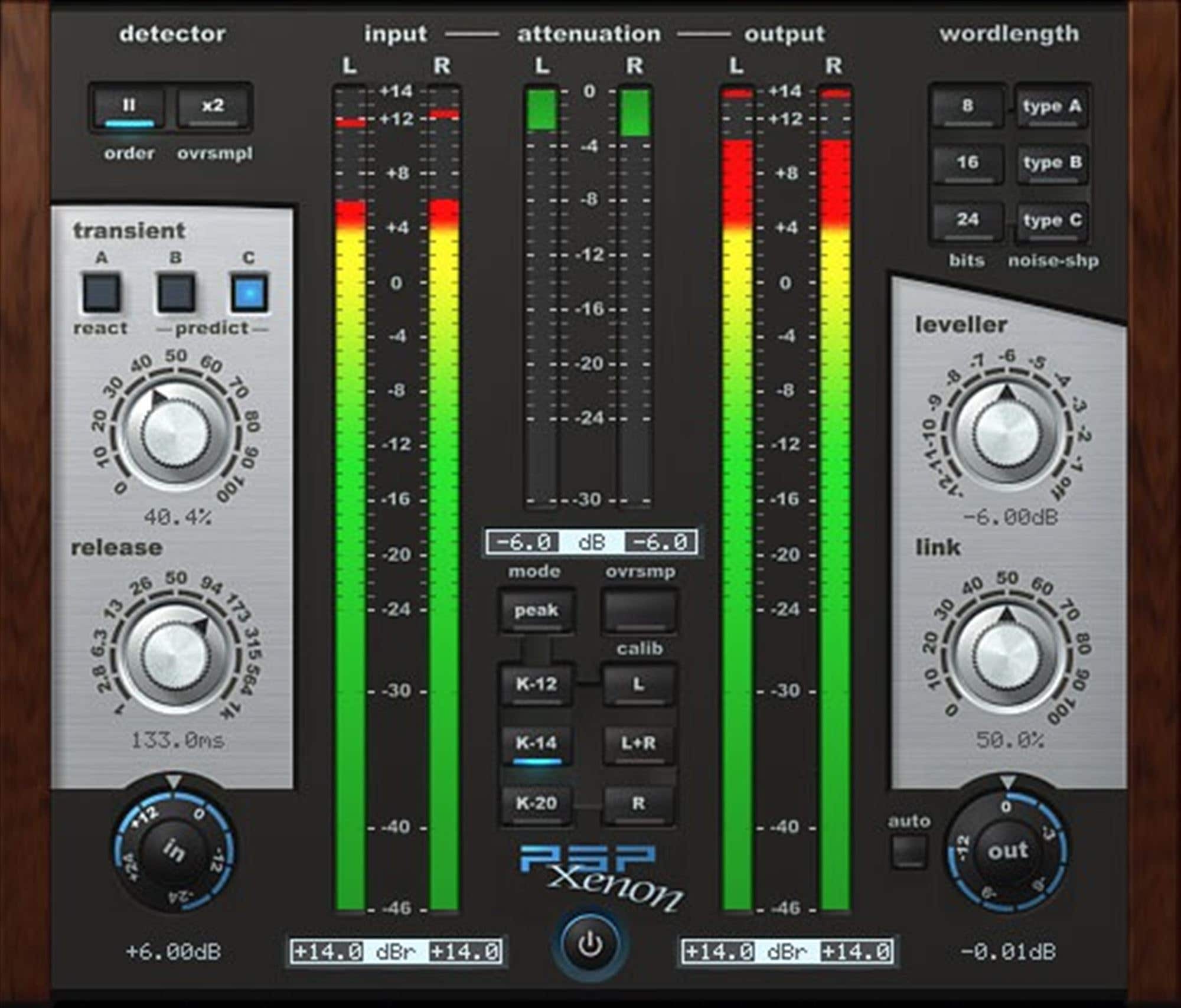Click the output gain 'out' knob
This screenshot has height=1008, width=1181.
[x=1007, y=852]
